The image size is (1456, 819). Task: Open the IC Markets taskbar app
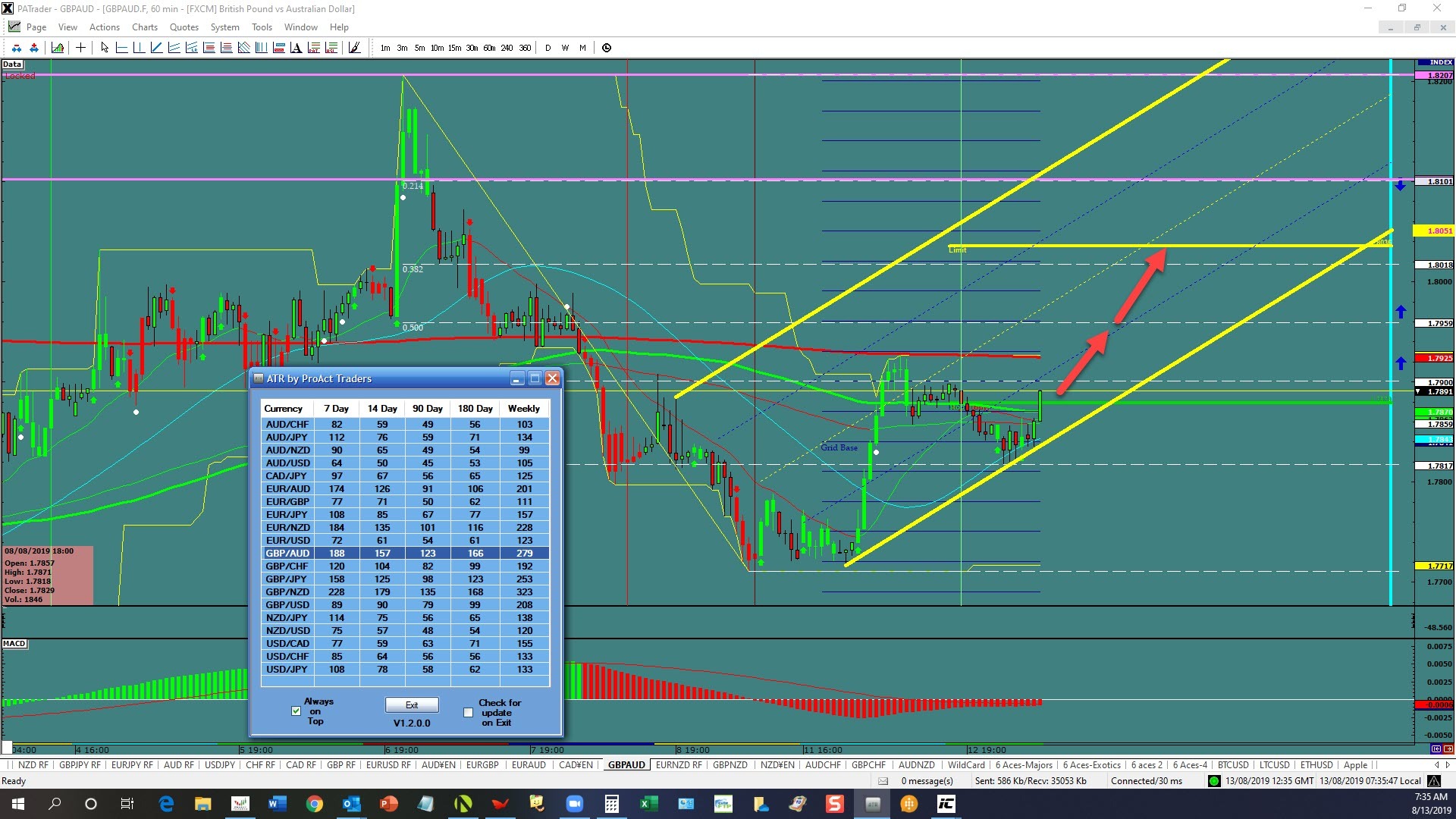(946, 804)
